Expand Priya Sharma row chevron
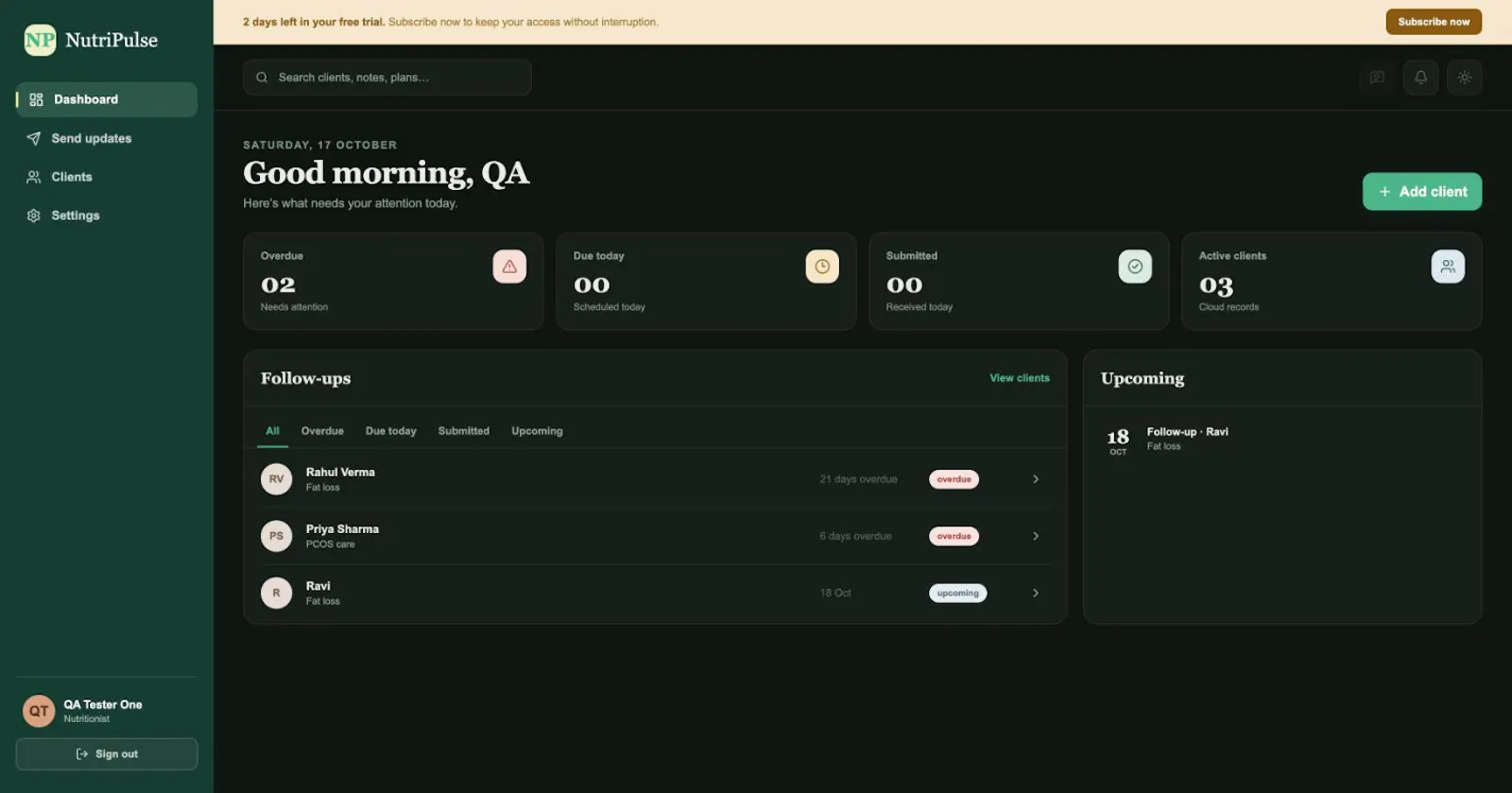 (x=1036, y=536)
